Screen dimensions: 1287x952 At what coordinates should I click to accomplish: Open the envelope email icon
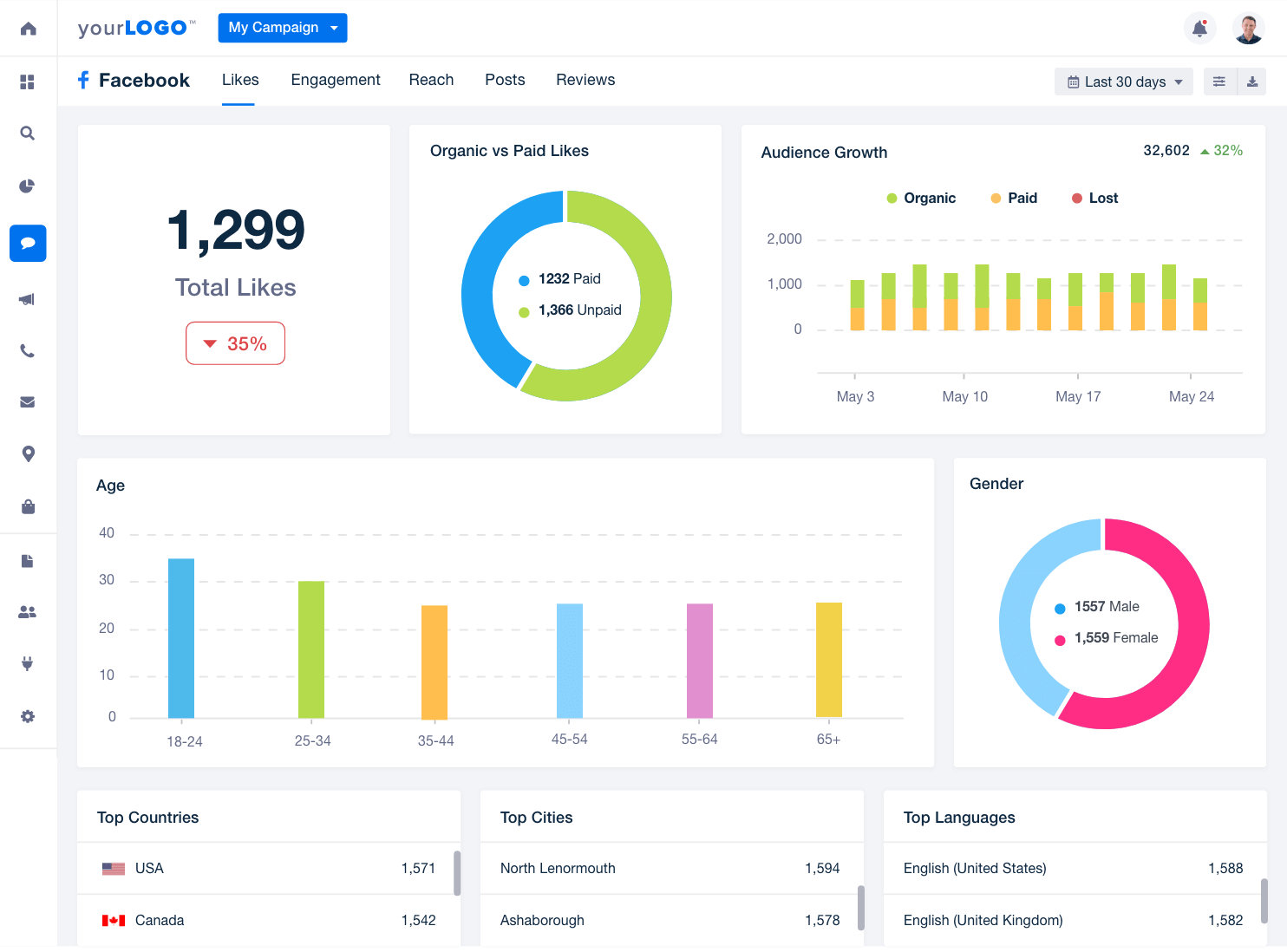[28, 402]
